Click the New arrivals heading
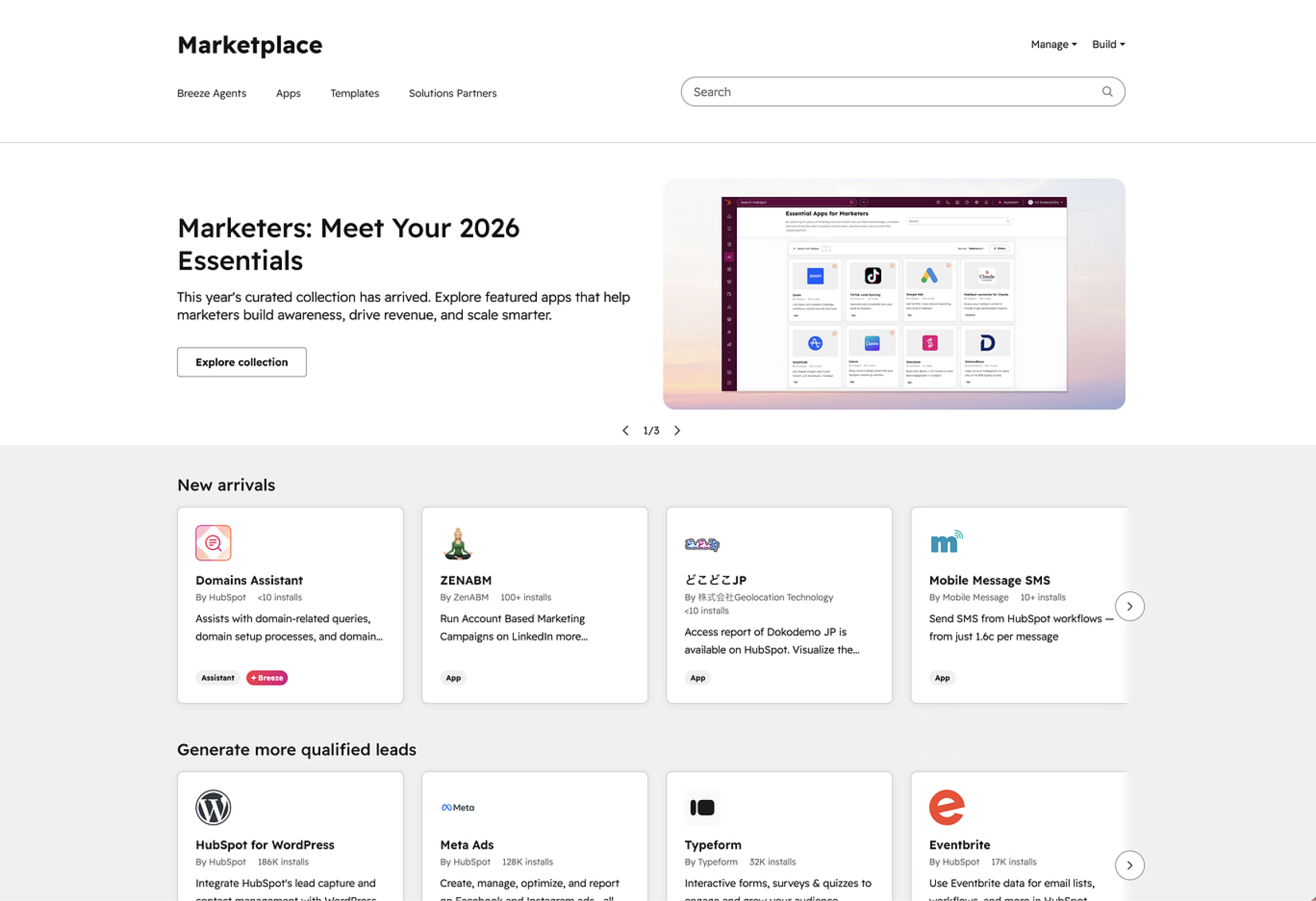 click(x=226, y=485)
